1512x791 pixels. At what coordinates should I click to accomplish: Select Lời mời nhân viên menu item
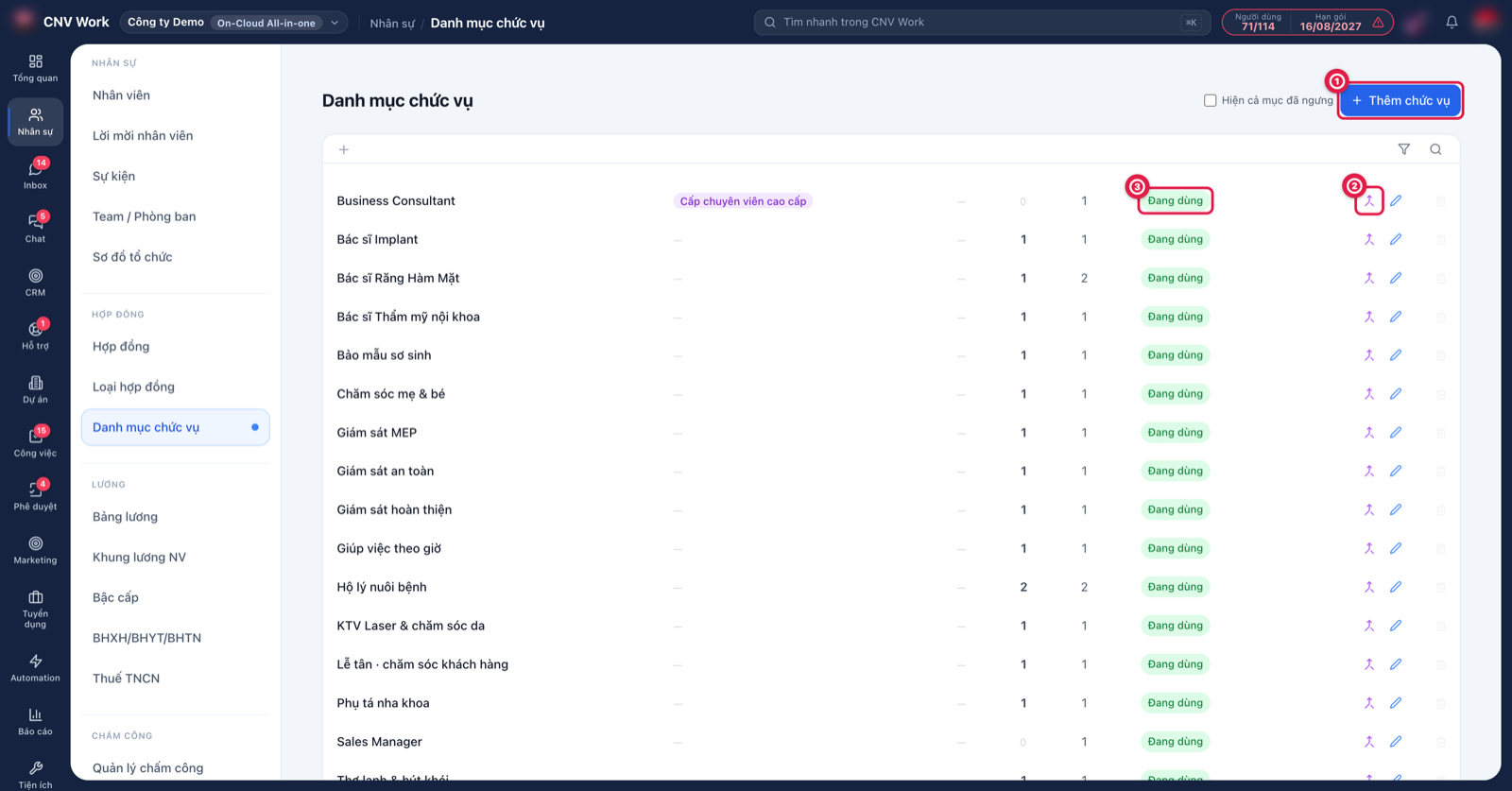[x=143, y=135]
